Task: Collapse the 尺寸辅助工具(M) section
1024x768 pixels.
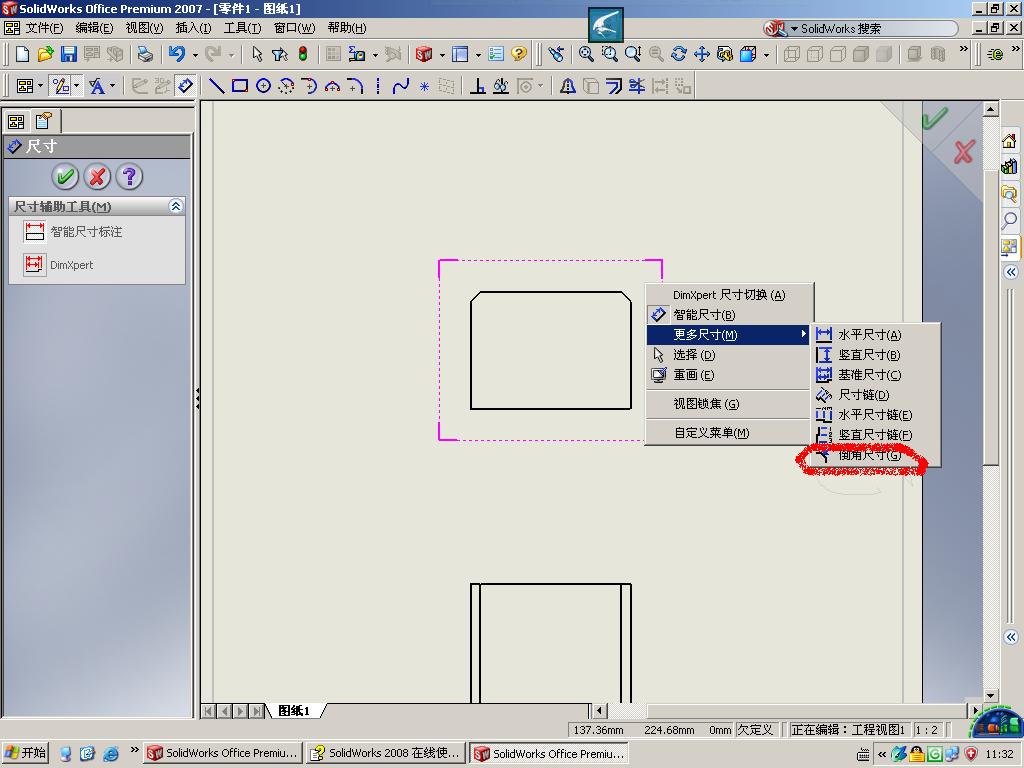Action: [x=176, y=206]
